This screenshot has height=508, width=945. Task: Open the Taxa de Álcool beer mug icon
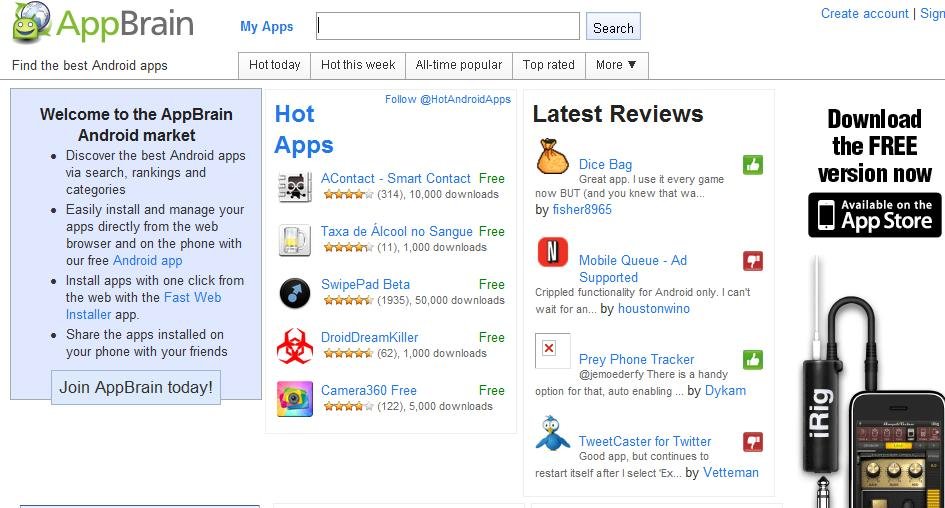(295, 240)
